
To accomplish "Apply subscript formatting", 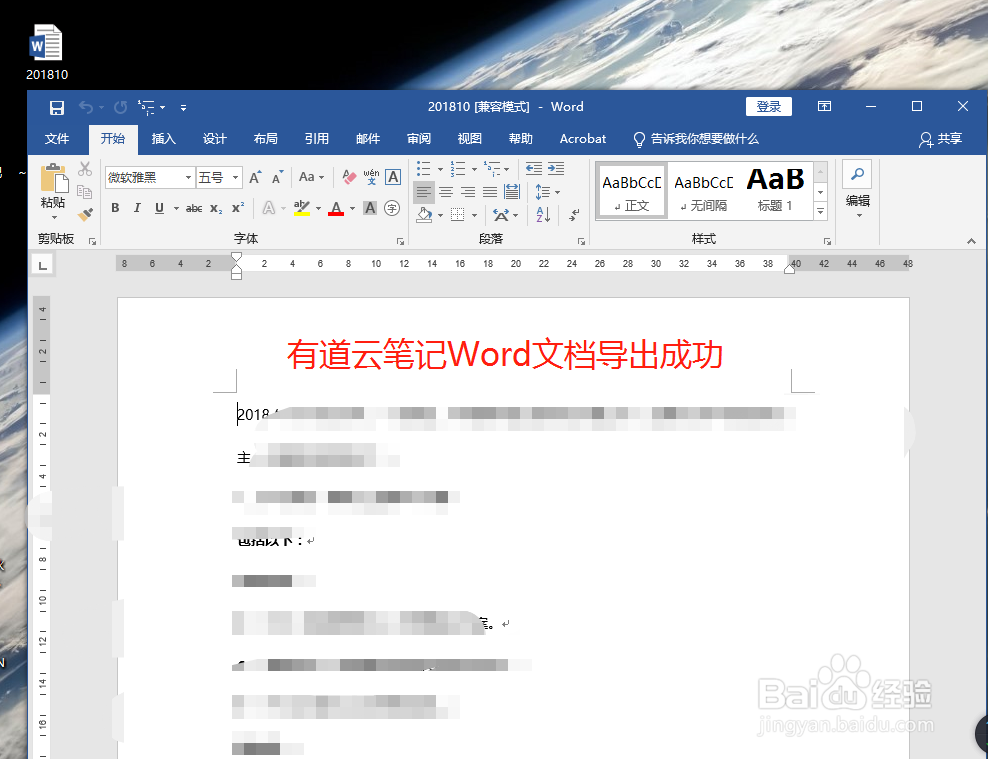I will 216,208.
